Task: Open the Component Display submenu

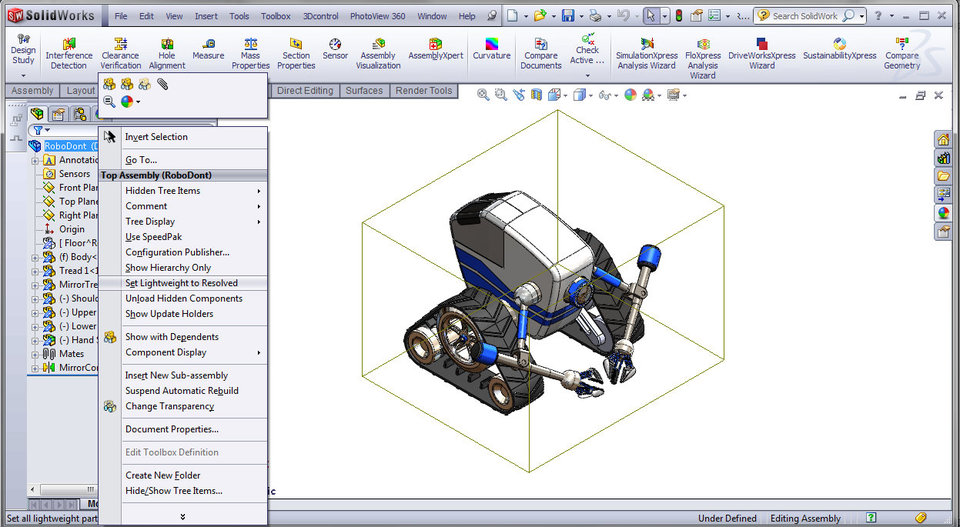Action: (x=182, y=353)
